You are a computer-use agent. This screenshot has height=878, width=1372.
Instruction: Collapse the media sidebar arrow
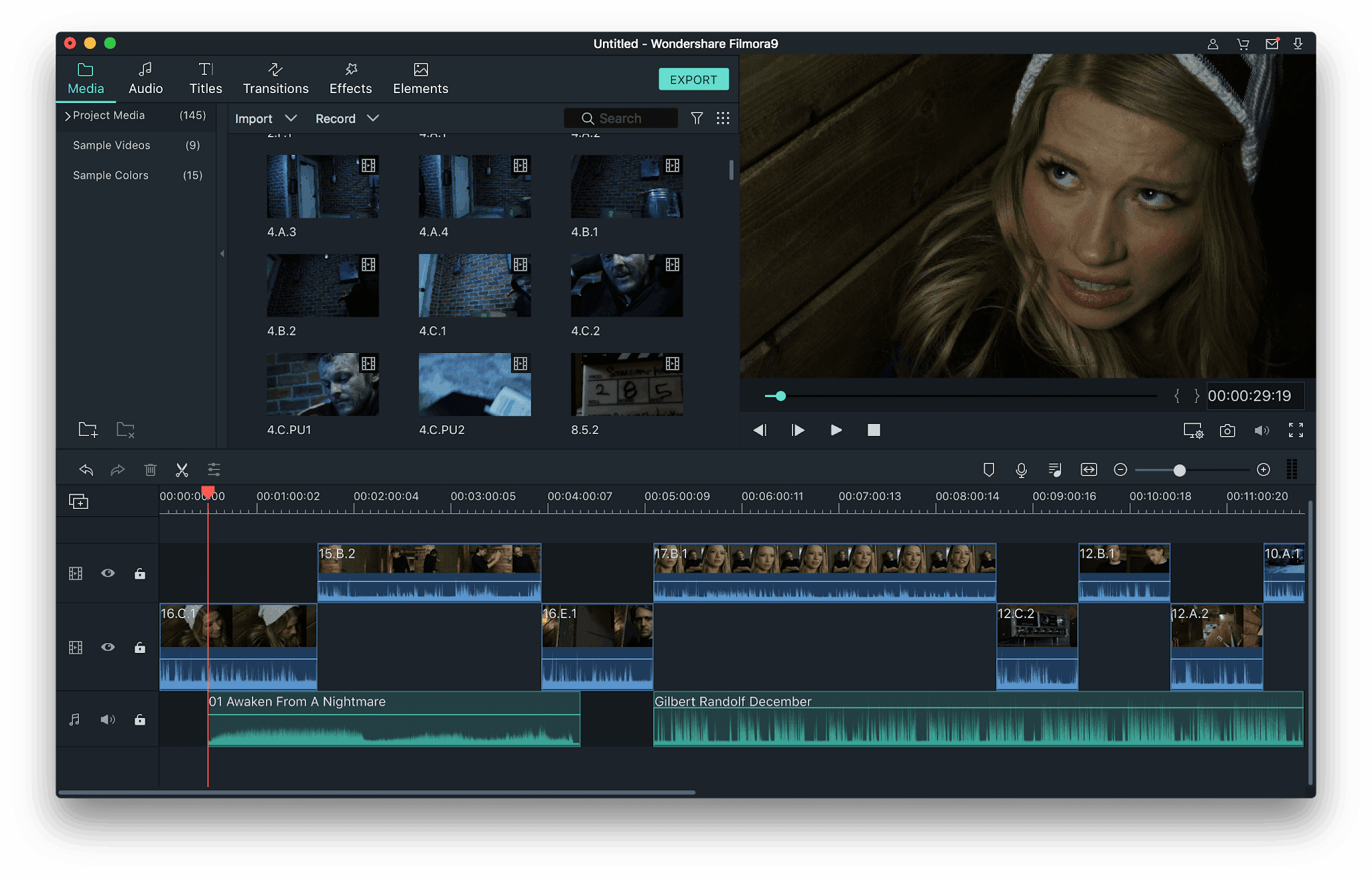(x=222, y=253)
